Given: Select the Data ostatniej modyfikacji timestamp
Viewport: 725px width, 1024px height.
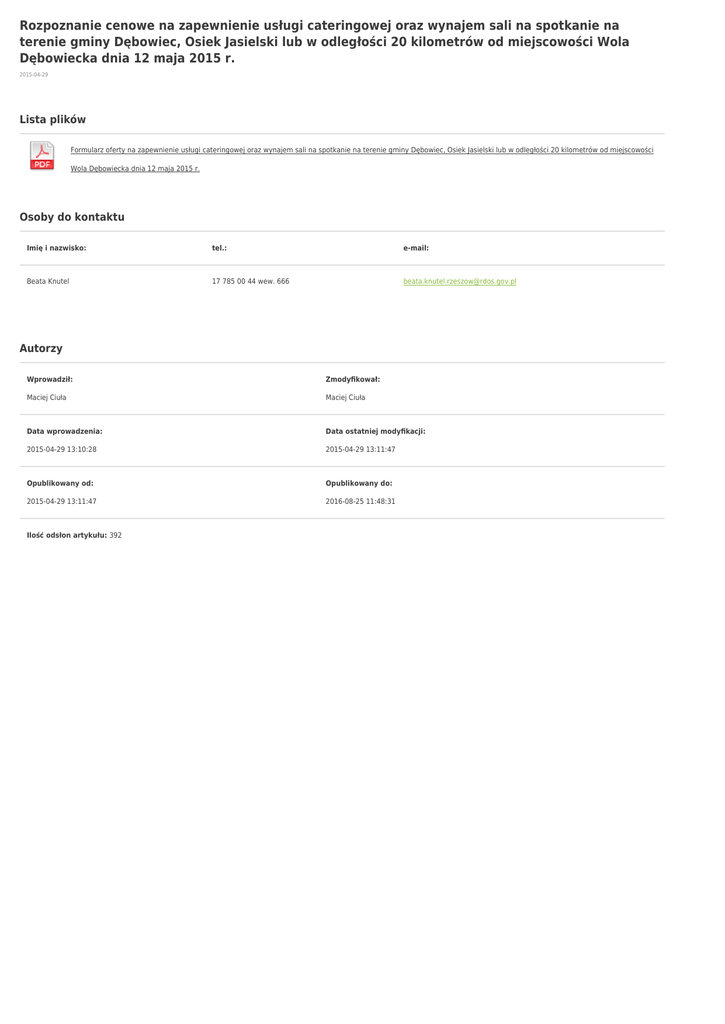Looking at the screenshot, I should tap(360, 449).
